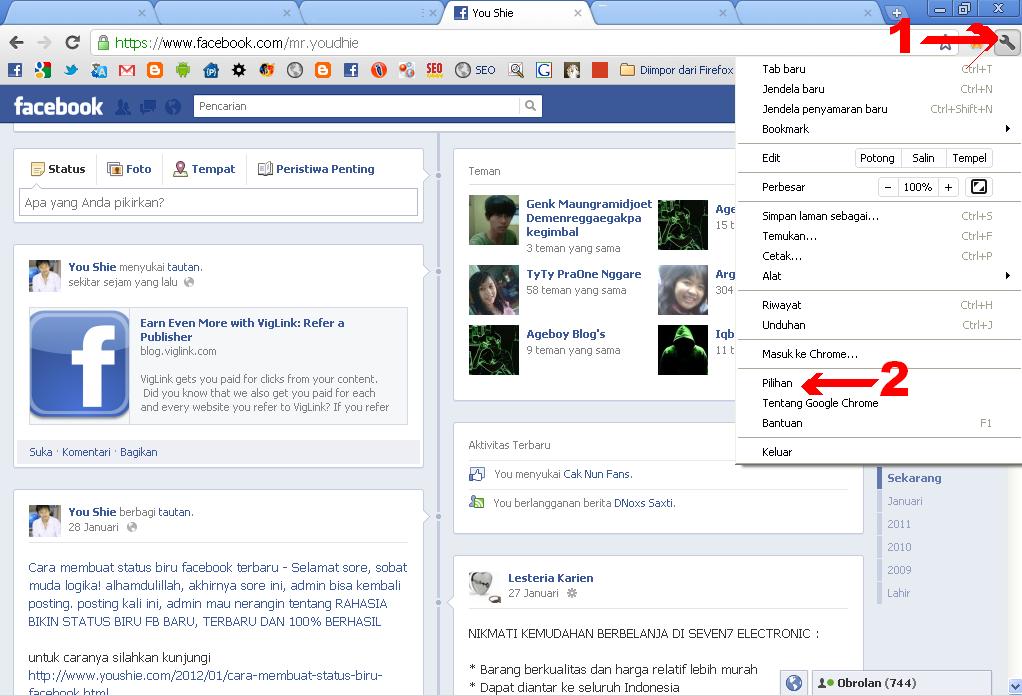Viewport: 1022px width, 696px height.
Task: Choose Tab baru from the menu
Action: click(879, 69)
